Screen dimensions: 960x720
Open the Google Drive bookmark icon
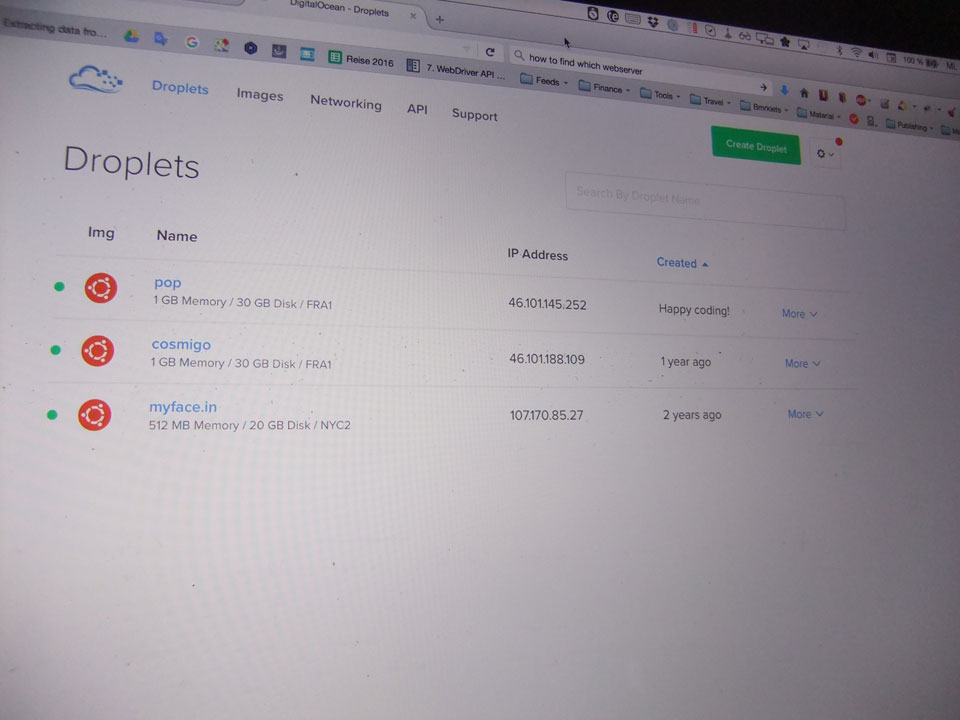point(130,37)
